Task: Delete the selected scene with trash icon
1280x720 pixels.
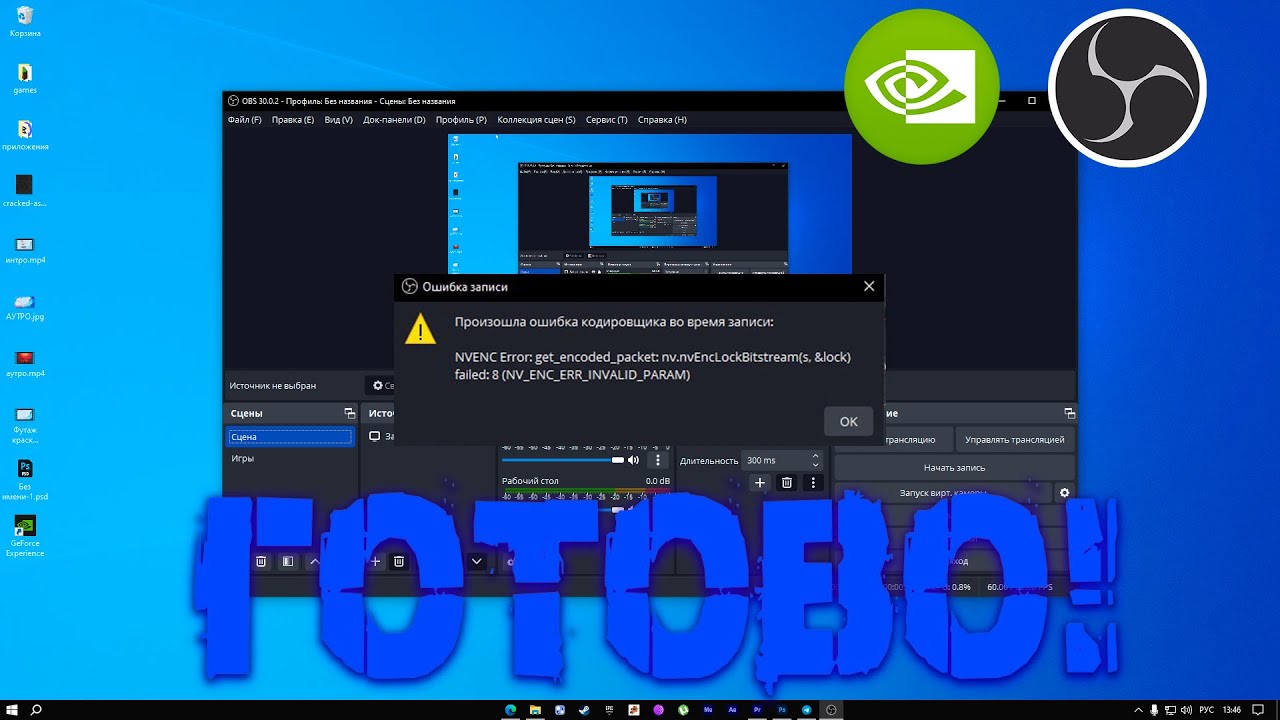Action: tap(261, 562)
